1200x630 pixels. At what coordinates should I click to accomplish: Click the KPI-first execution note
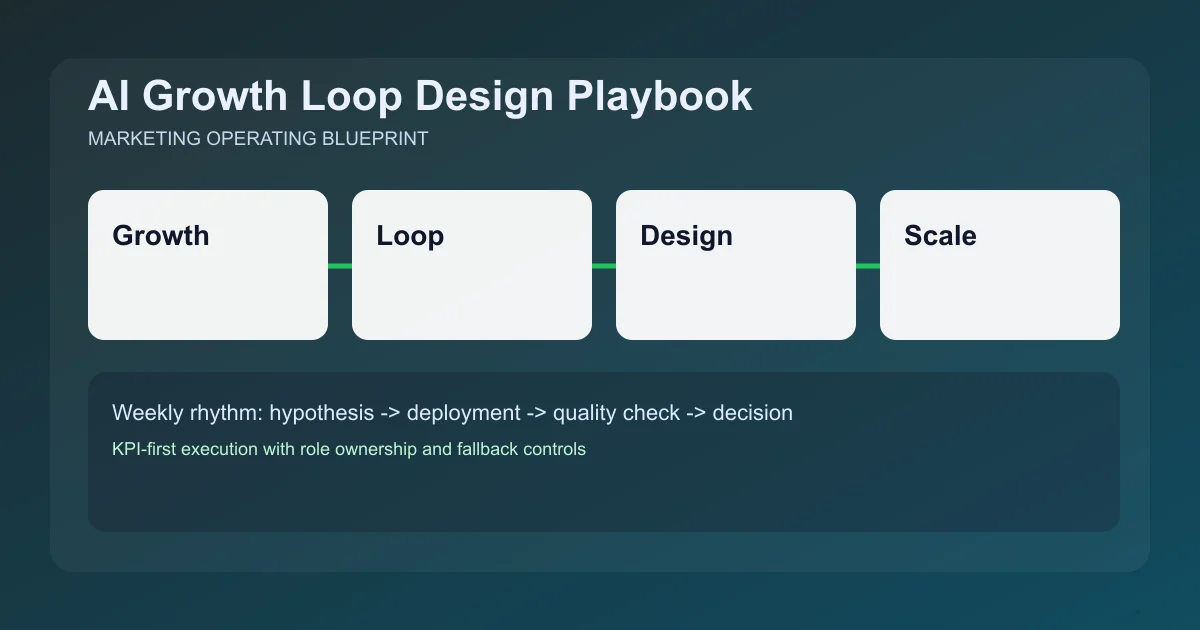(349, 449)
